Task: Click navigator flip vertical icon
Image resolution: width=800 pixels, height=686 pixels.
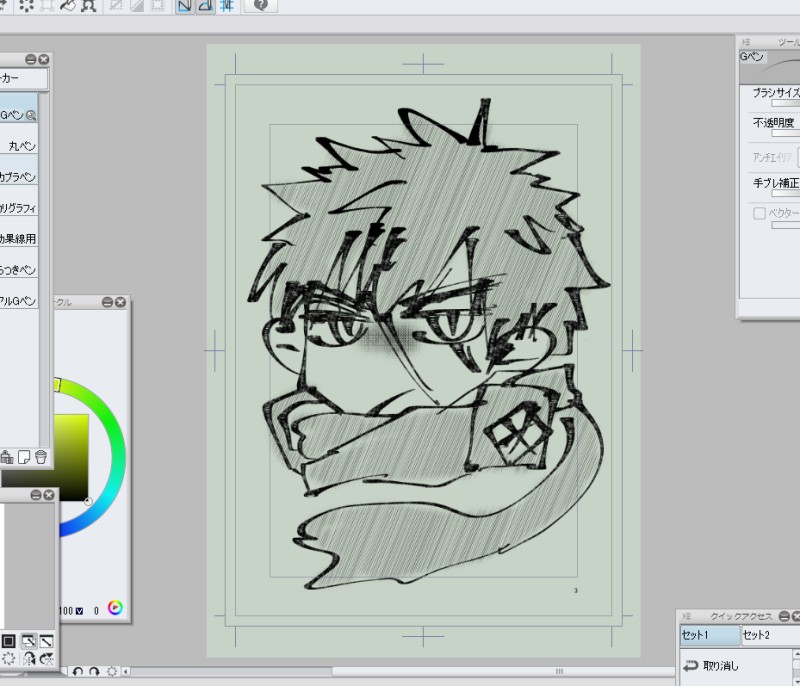Action: (46, 659)
